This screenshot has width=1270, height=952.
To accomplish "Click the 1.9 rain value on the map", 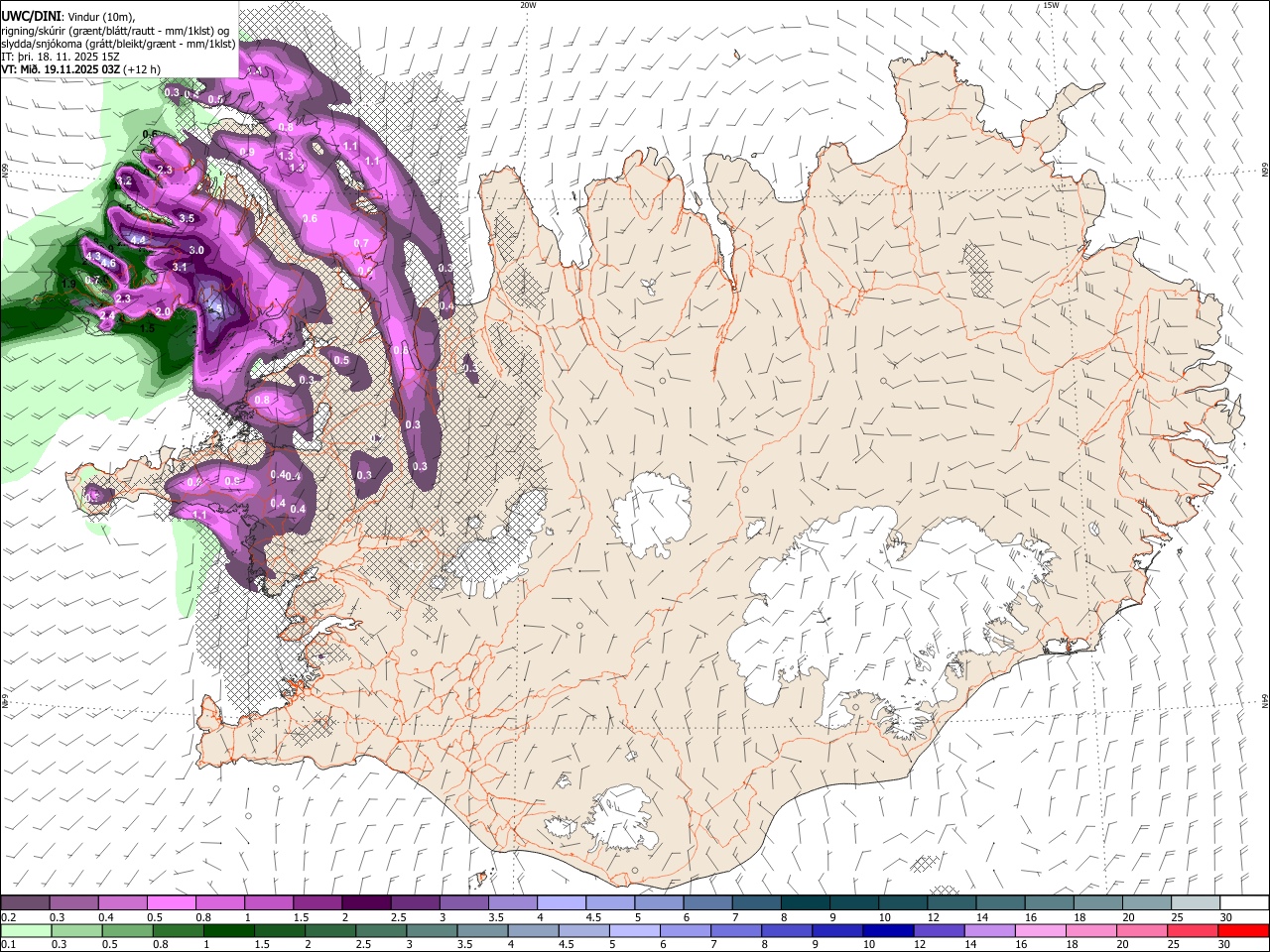I will click(x=68, y=284).
